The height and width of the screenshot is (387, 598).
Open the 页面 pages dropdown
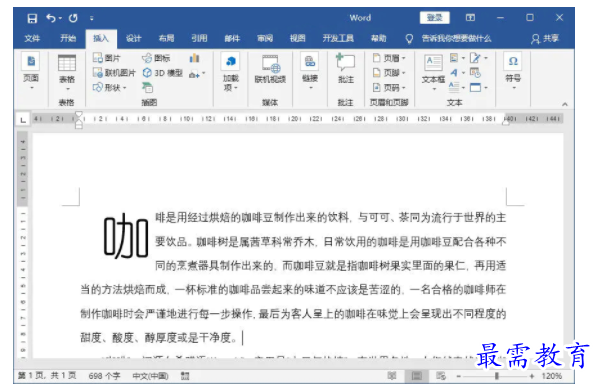(31, 72)
